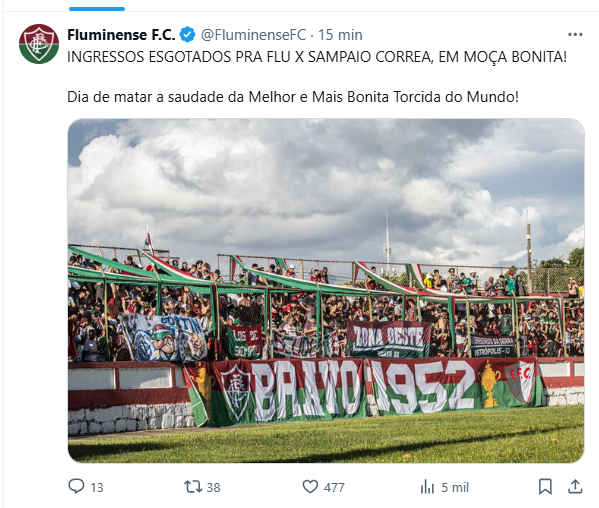
Task: Open the stadium crowd photo
Action: pyautogui.click(x=326, y=291)
